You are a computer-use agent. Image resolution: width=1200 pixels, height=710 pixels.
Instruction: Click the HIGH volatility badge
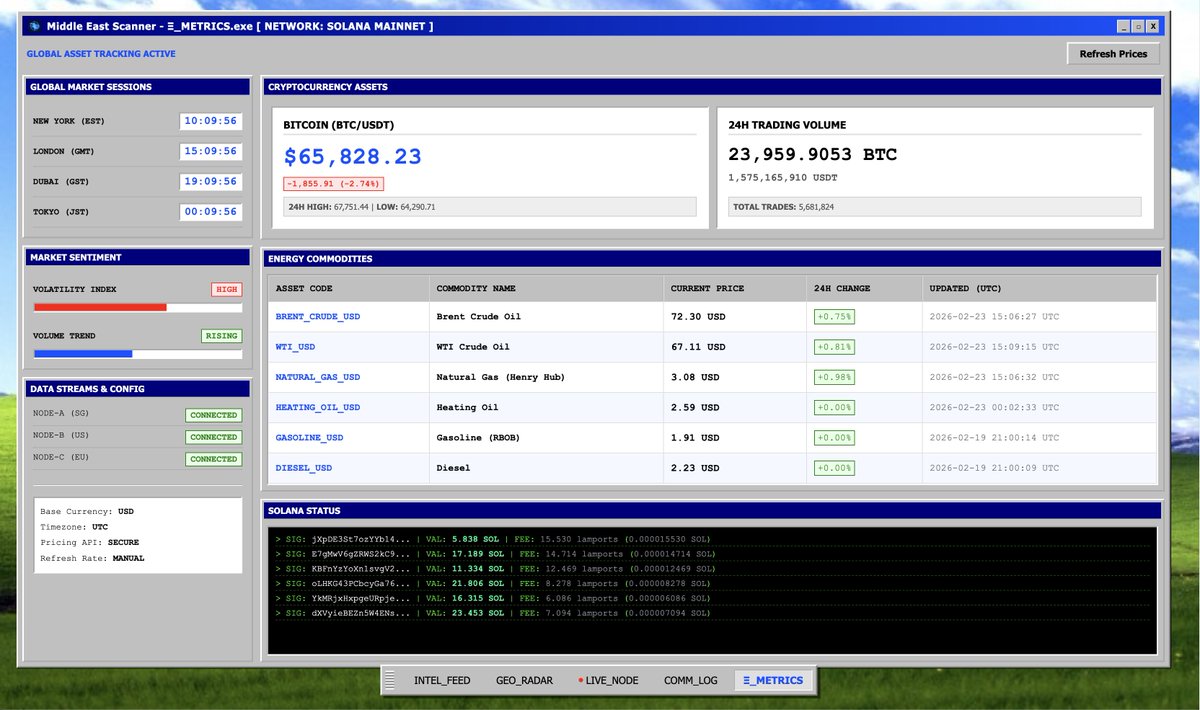click(x=227, y=289)
